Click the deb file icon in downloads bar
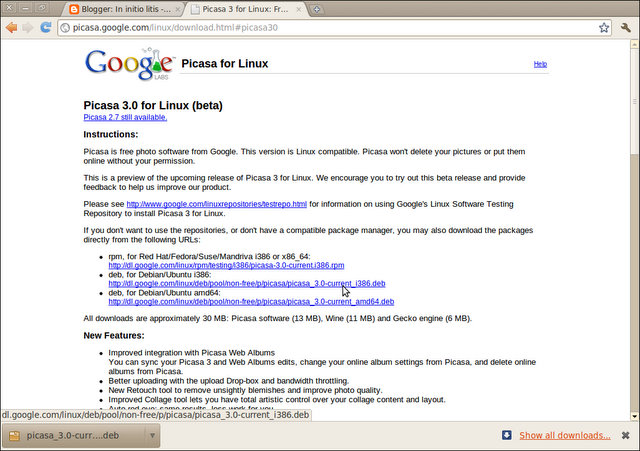 (14, 436)
